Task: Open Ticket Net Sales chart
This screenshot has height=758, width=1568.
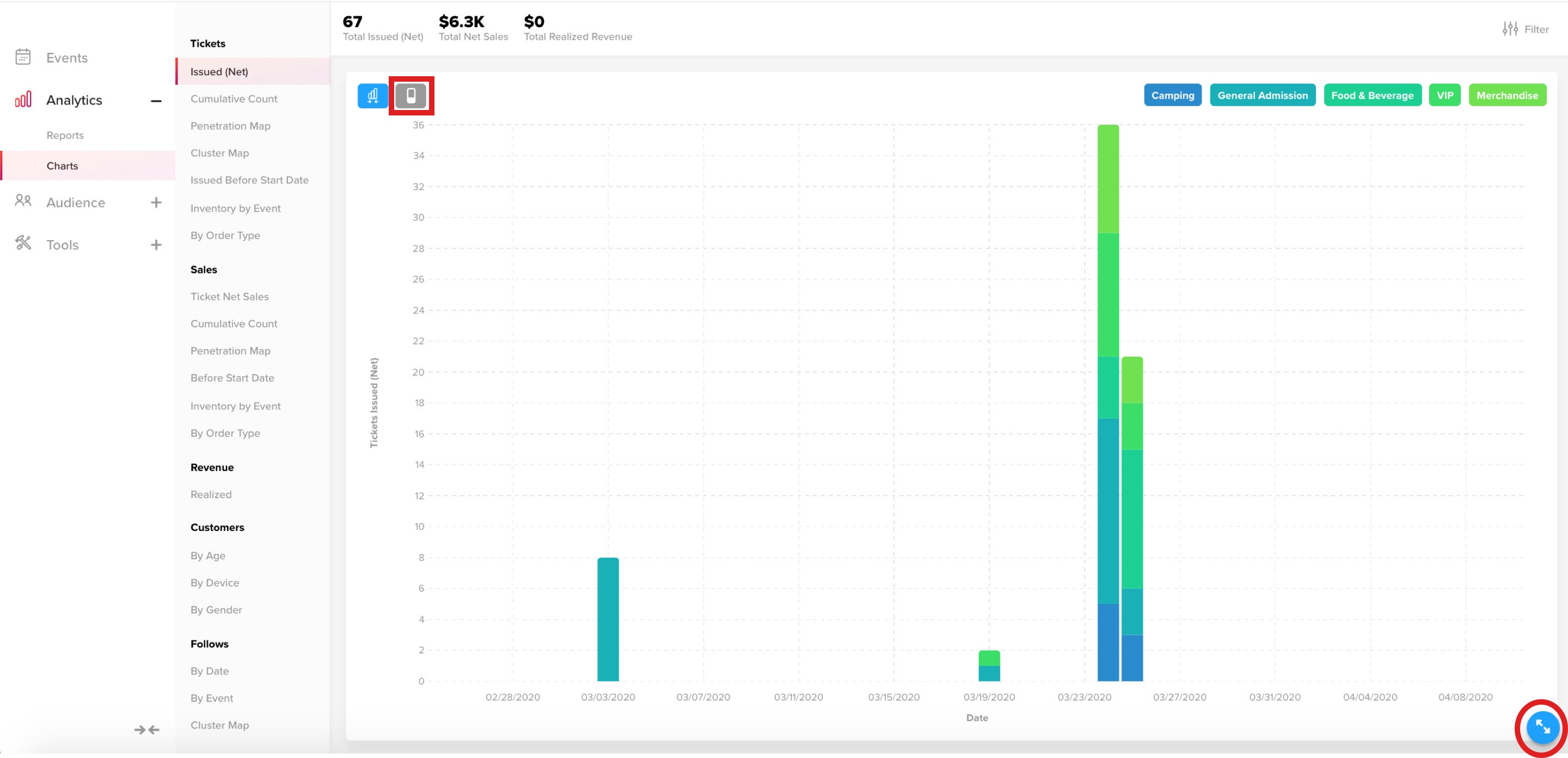Action: coord(229,297)
